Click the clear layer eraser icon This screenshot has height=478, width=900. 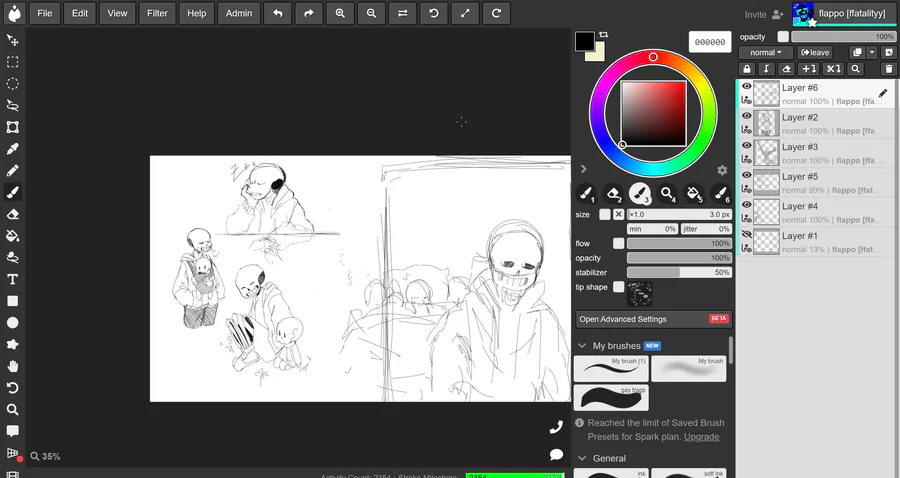[786, 69]
